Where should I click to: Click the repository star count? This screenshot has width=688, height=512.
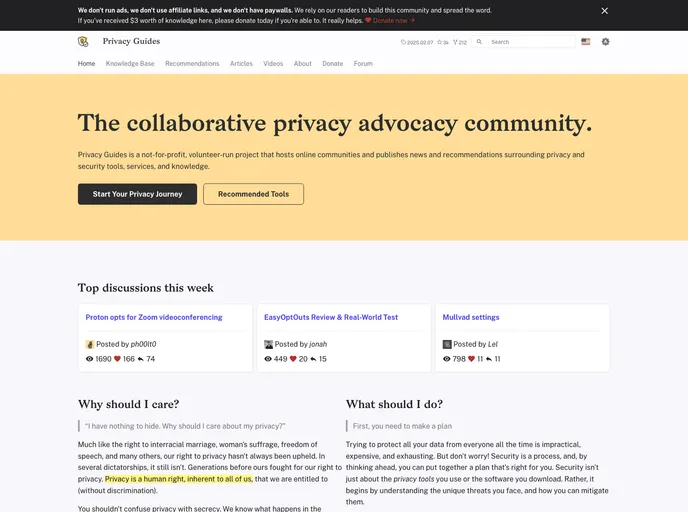tap(443, 42)
